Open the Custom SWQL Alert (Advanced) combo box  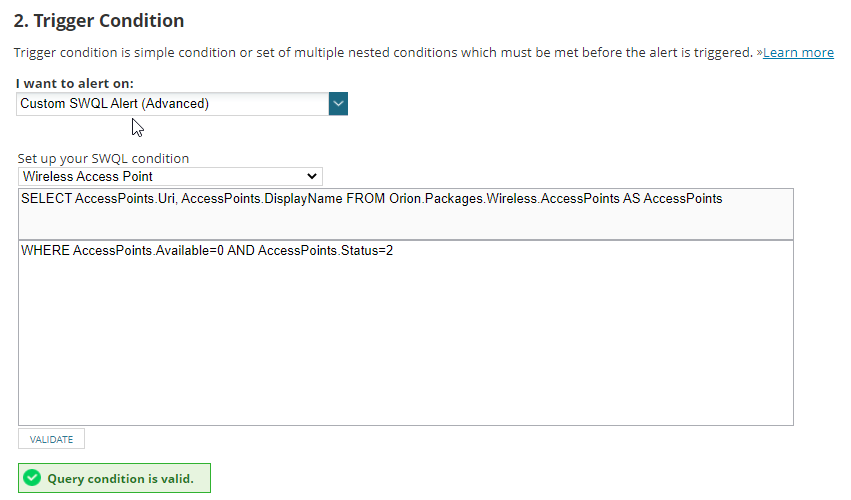pos(182,104)
